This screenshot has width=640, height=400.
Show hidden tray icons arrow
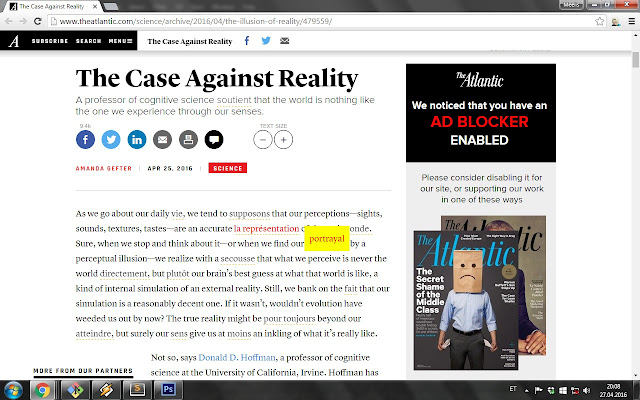(527, 391)
